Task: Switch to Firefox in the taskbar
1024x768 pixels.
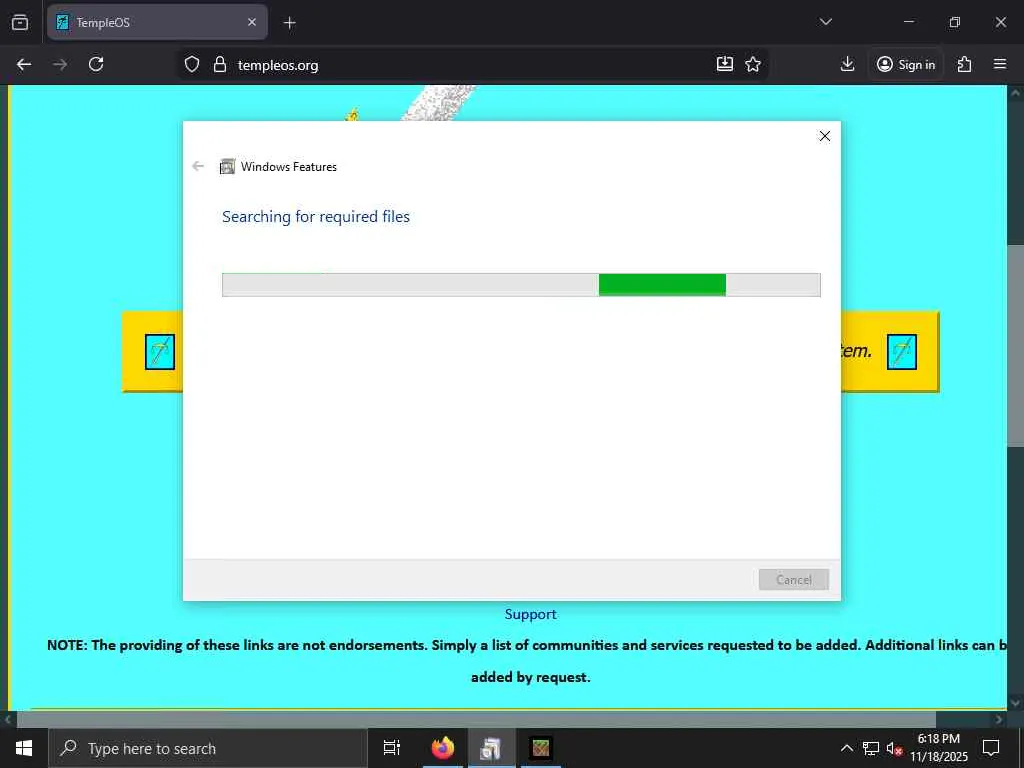Action: click(443, 748)
